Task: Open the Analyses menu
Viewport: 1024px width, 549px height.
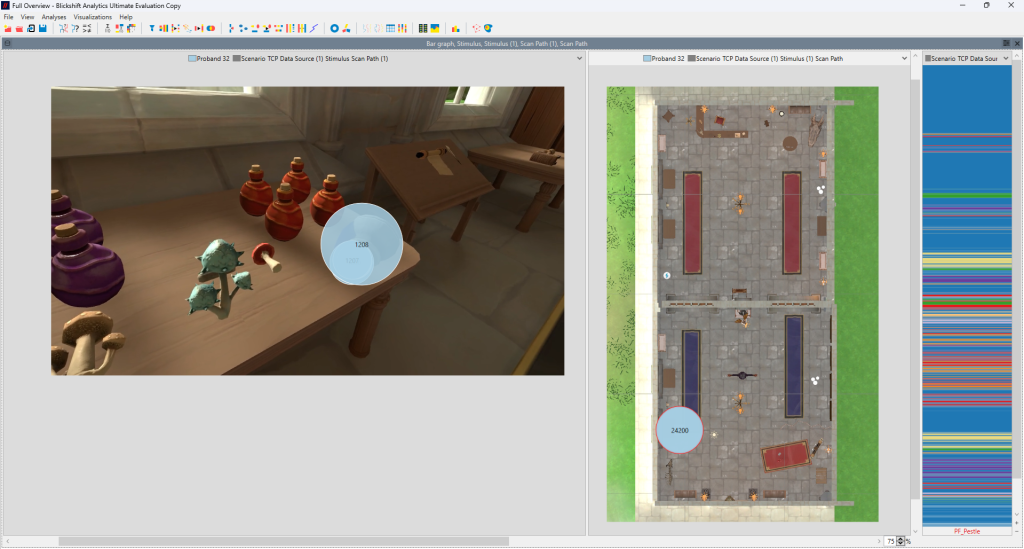Action: [54, 17]
